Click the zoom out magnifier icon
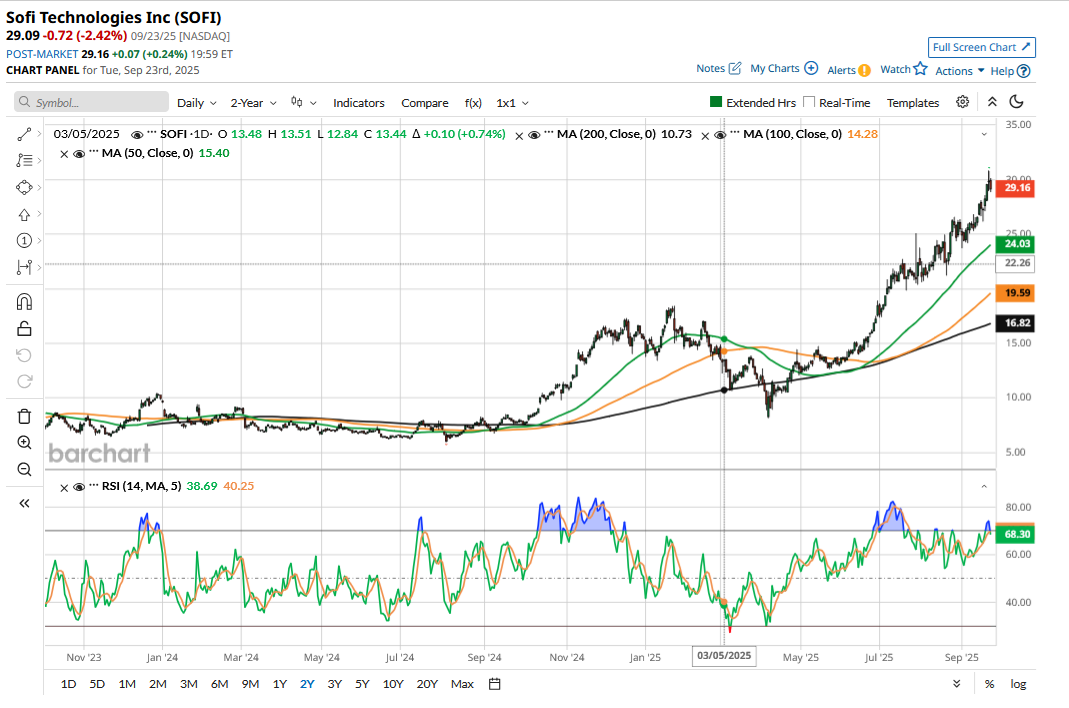Viewport: 1069px width, 708px height. click(25, 469)
